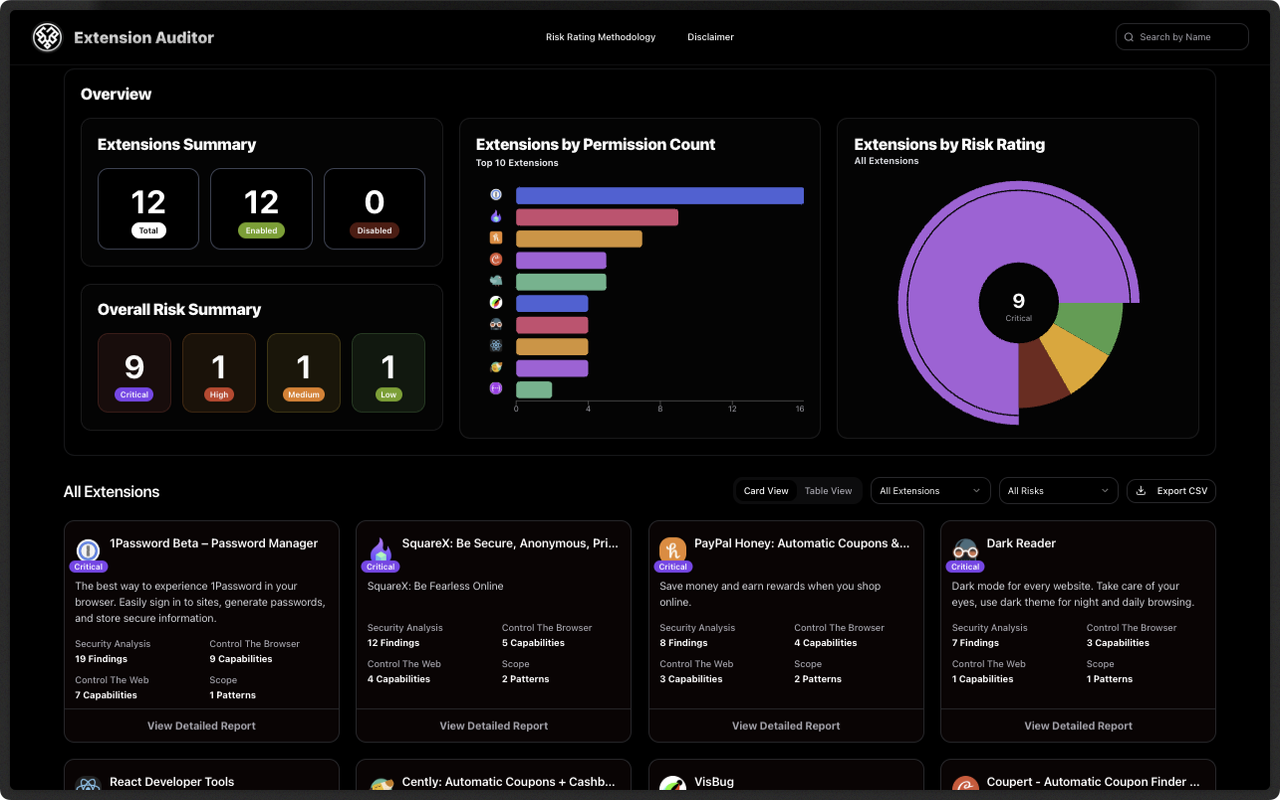Click the teal bird icon in permission chart
This screenshot has height=800, width=1280.
(x=495, y=282)
